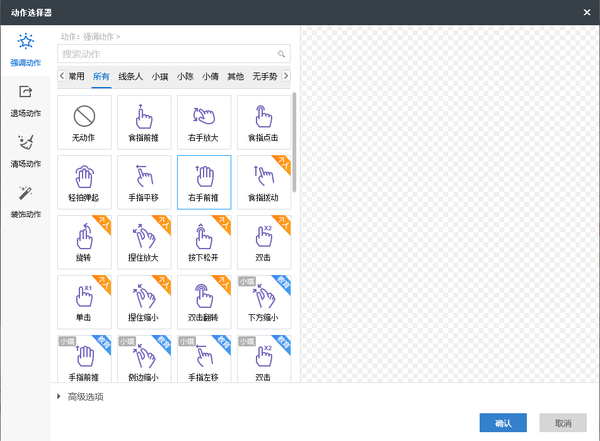Click the 动作: 强调动作 breadcrumb text
Viewport: 600px width, 441px height.
click(90, 37)
